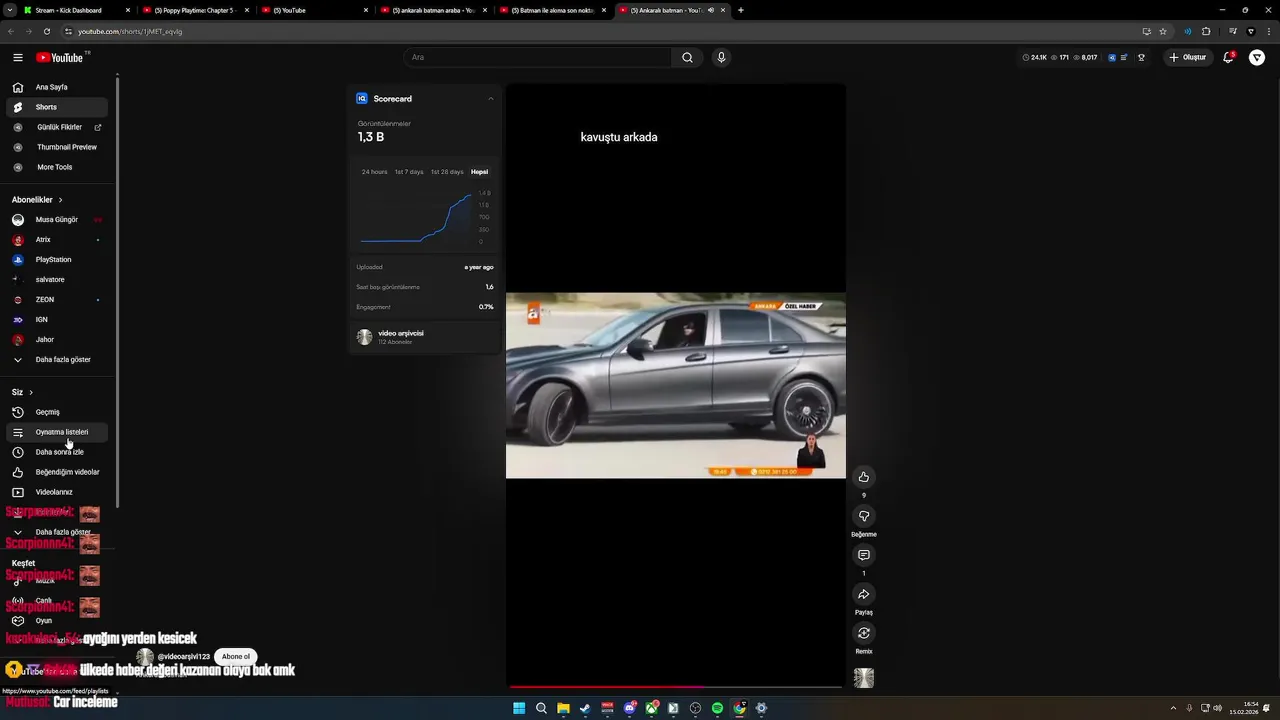Switch to Stream - Kick Dashboard tab

click(x=77, y=10)
